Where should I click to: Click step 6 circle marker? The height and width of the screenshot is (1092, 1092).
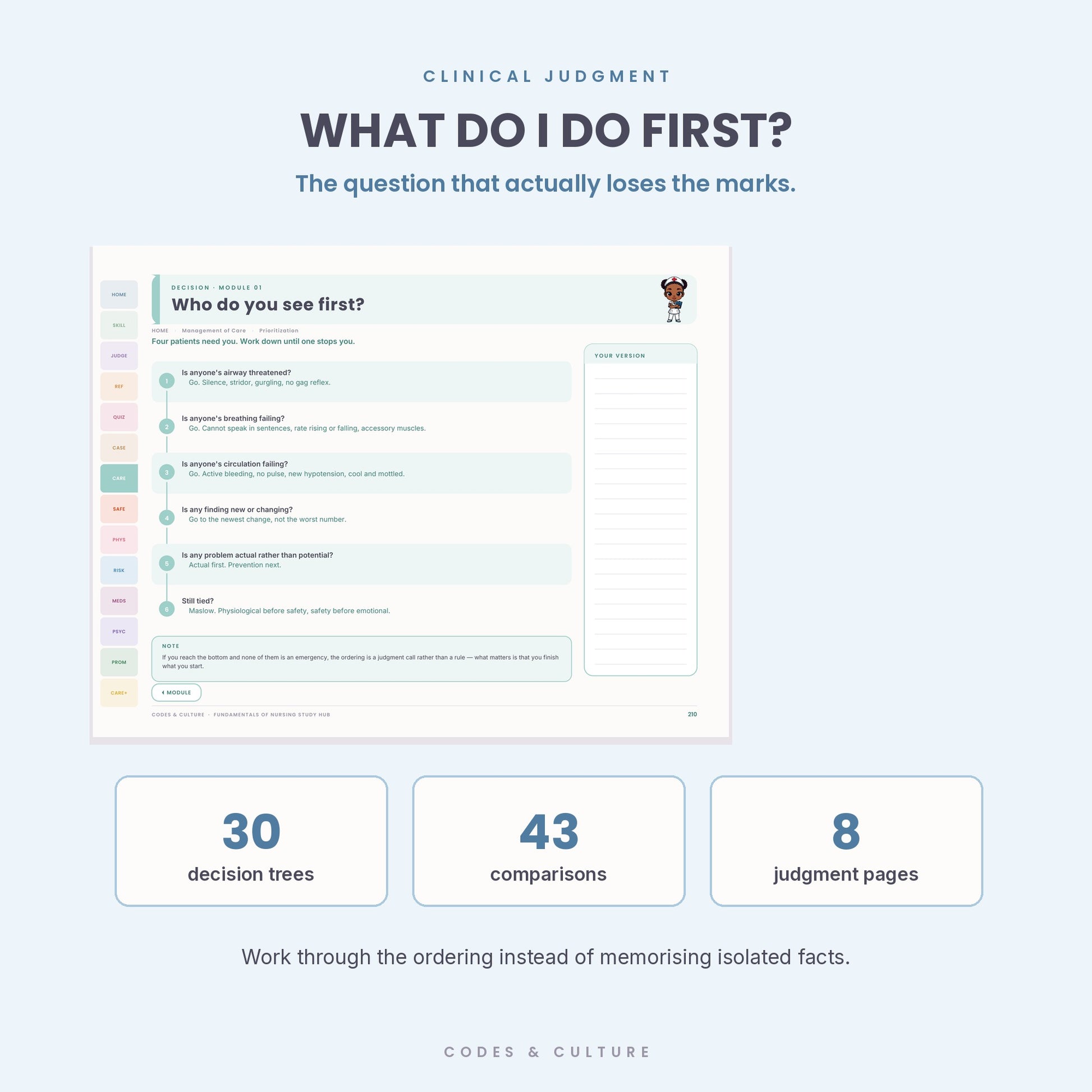click(167, 609)
